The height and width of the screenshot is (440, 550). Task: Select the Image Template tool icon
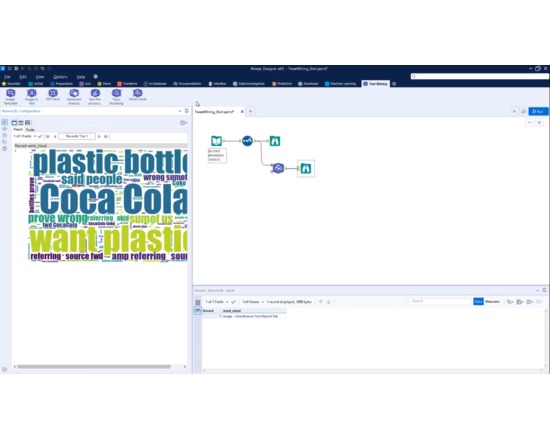click(11, 93)
